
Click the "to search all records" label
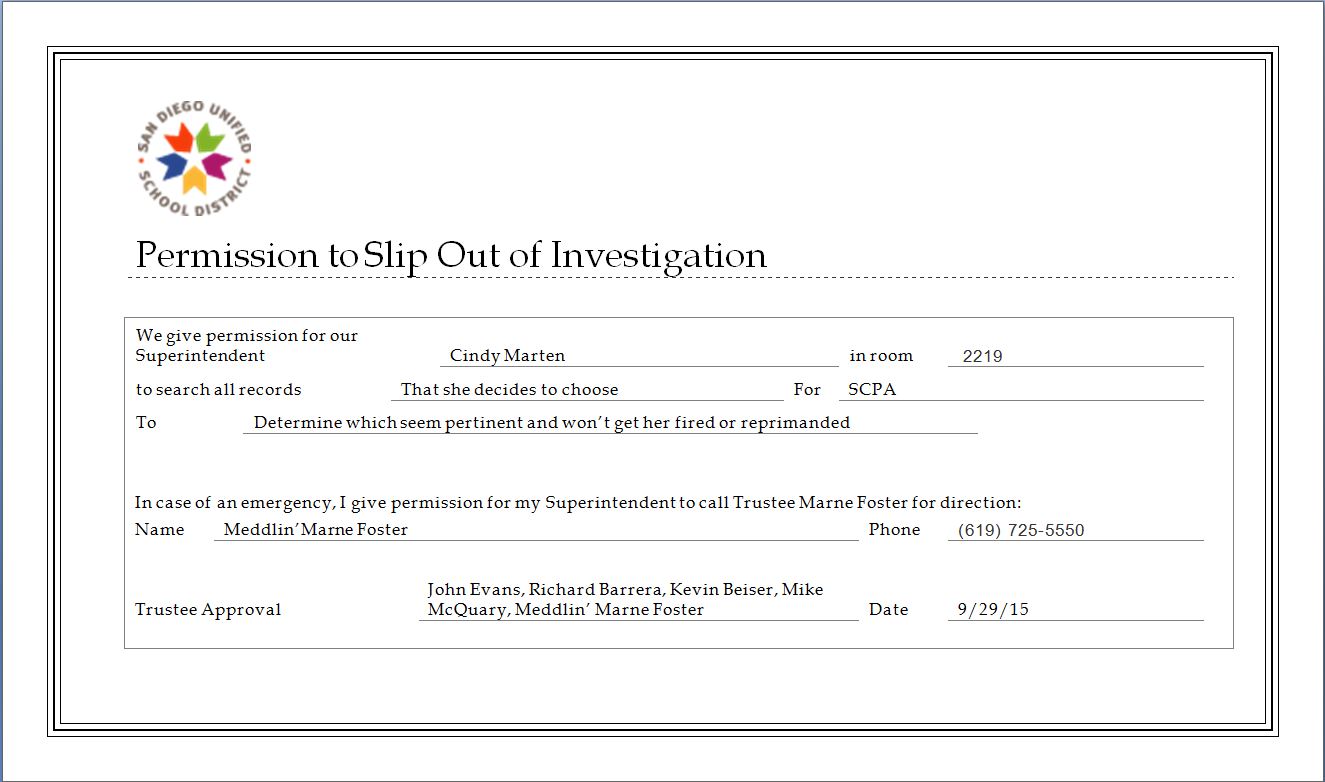pos(218,390)
